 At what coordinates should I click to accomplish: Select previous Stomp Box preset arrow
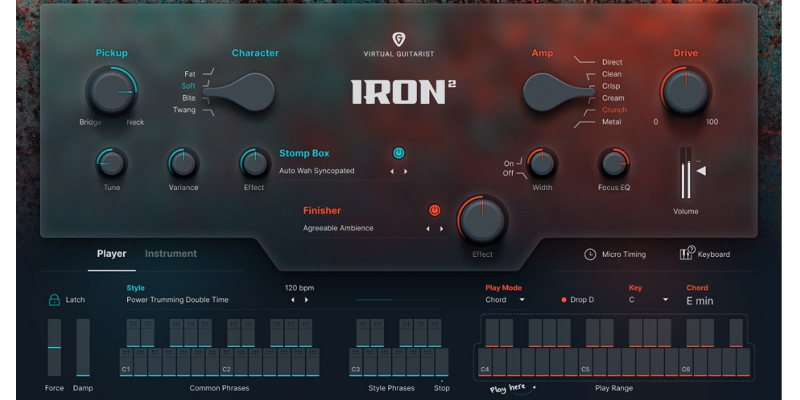[x=392, y=171]
